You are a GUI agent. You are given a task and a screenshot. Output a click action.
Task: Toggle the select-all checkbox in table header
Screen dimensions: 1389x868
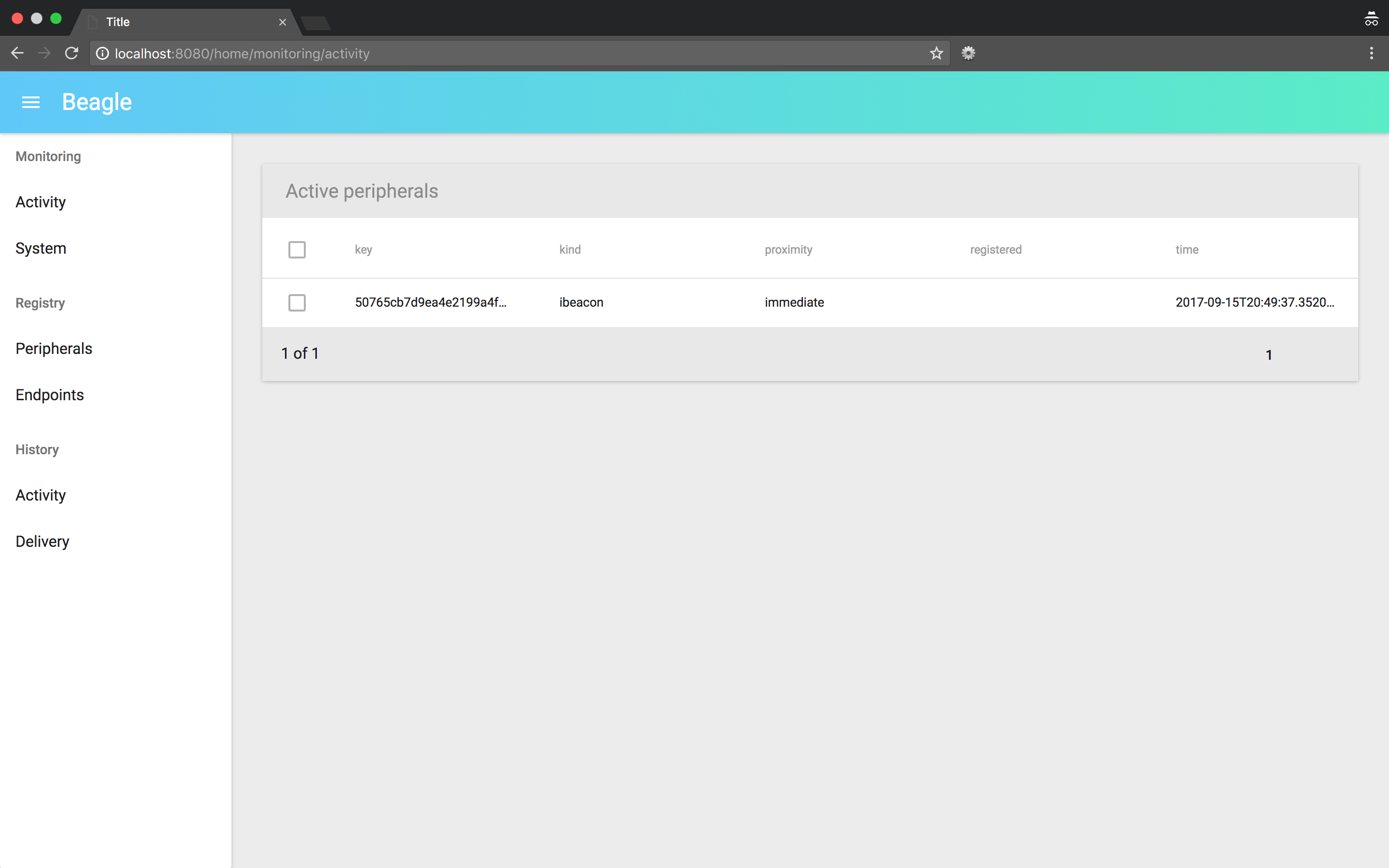(297, 250)
